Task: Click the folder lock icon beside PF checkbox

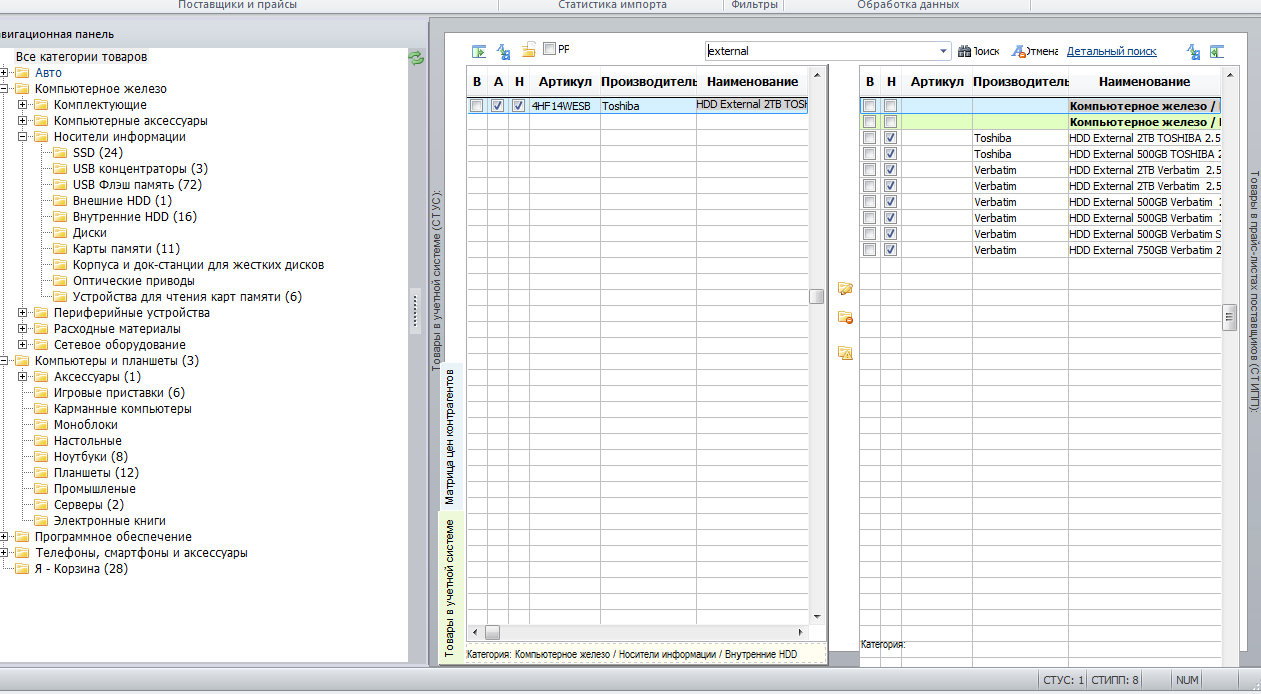Action: click(529, 50)
